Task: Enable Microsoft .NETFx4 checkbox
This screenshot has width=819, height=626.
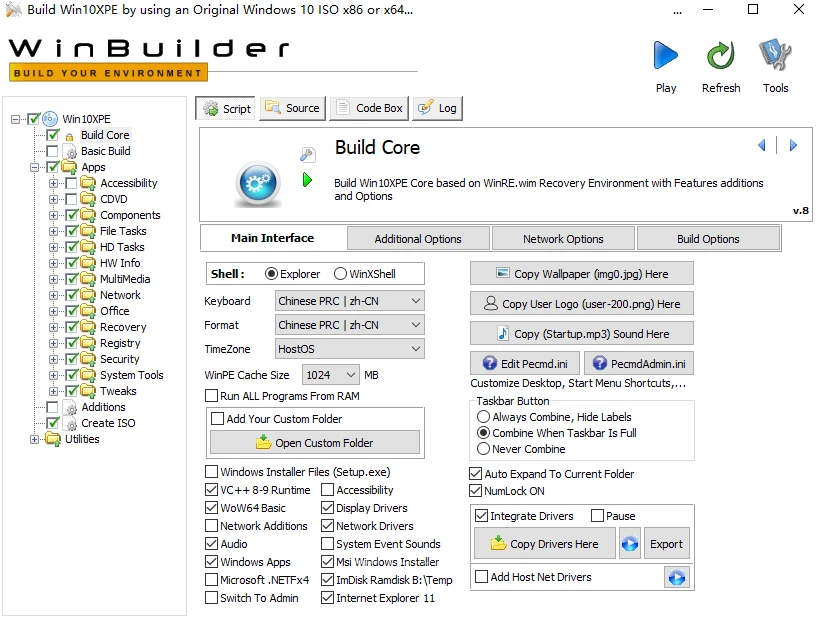Action: 211,580
